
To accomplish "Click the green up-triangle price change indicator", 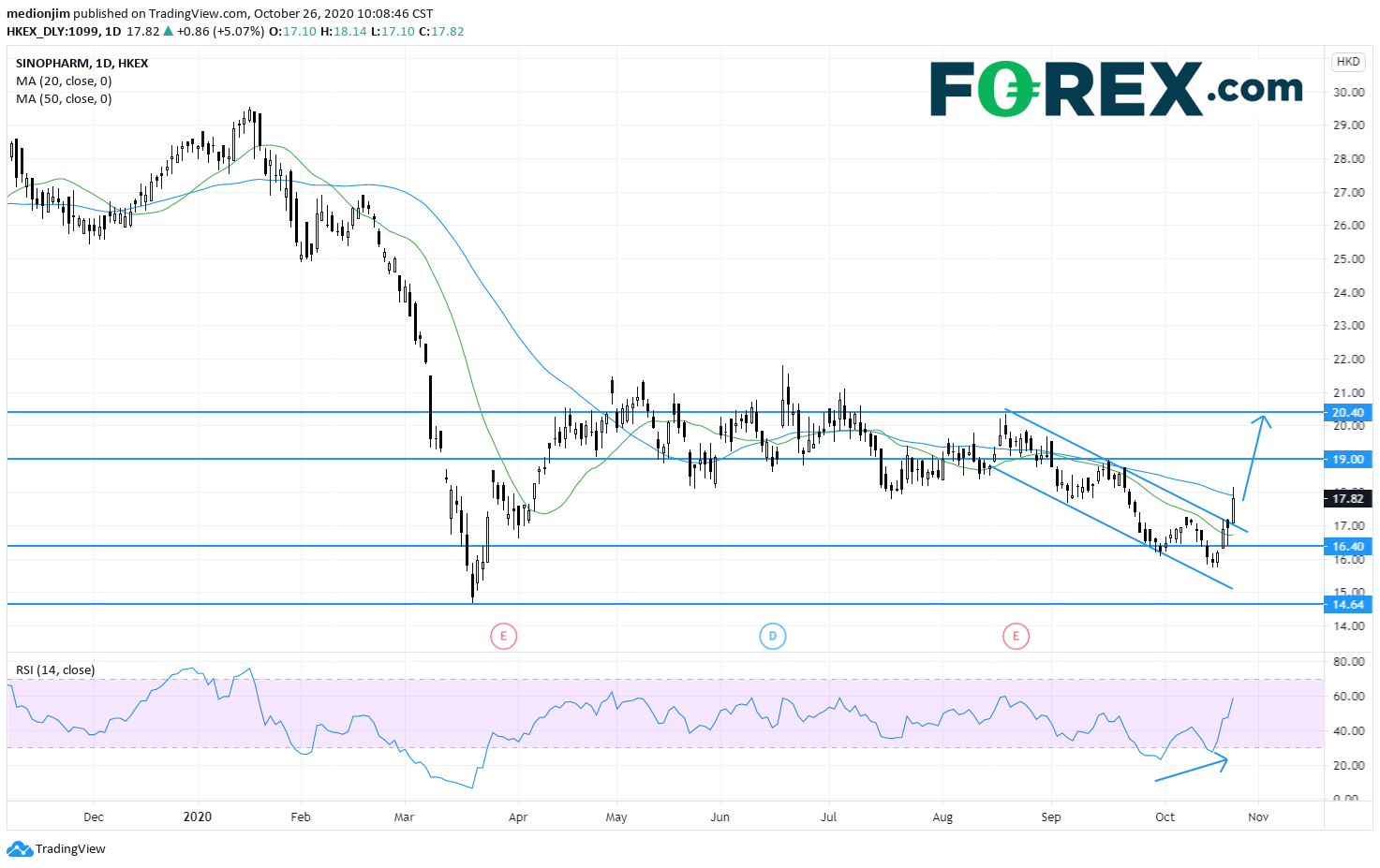I will (x=169, y=31).
